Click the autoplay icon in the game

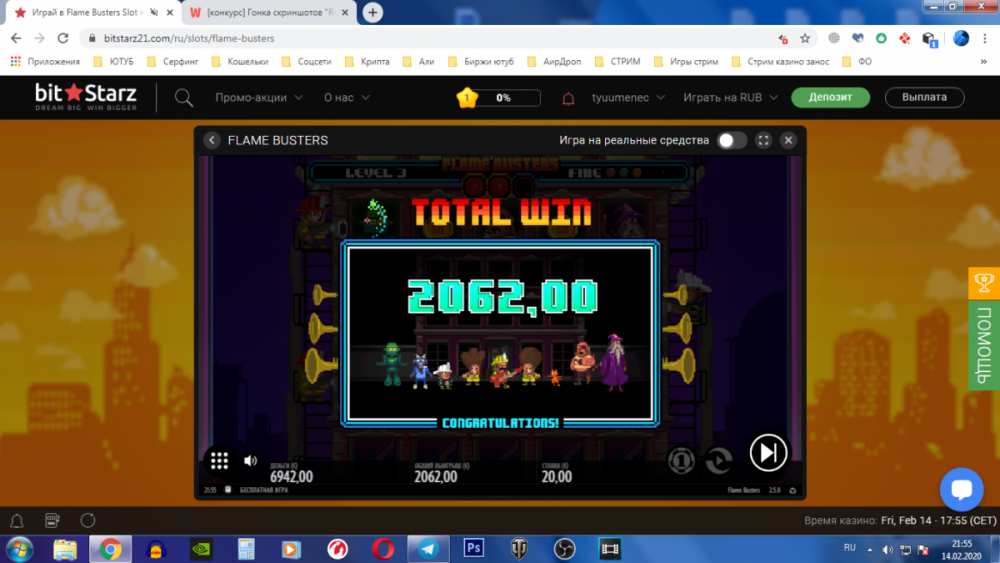tap(718, 460)
